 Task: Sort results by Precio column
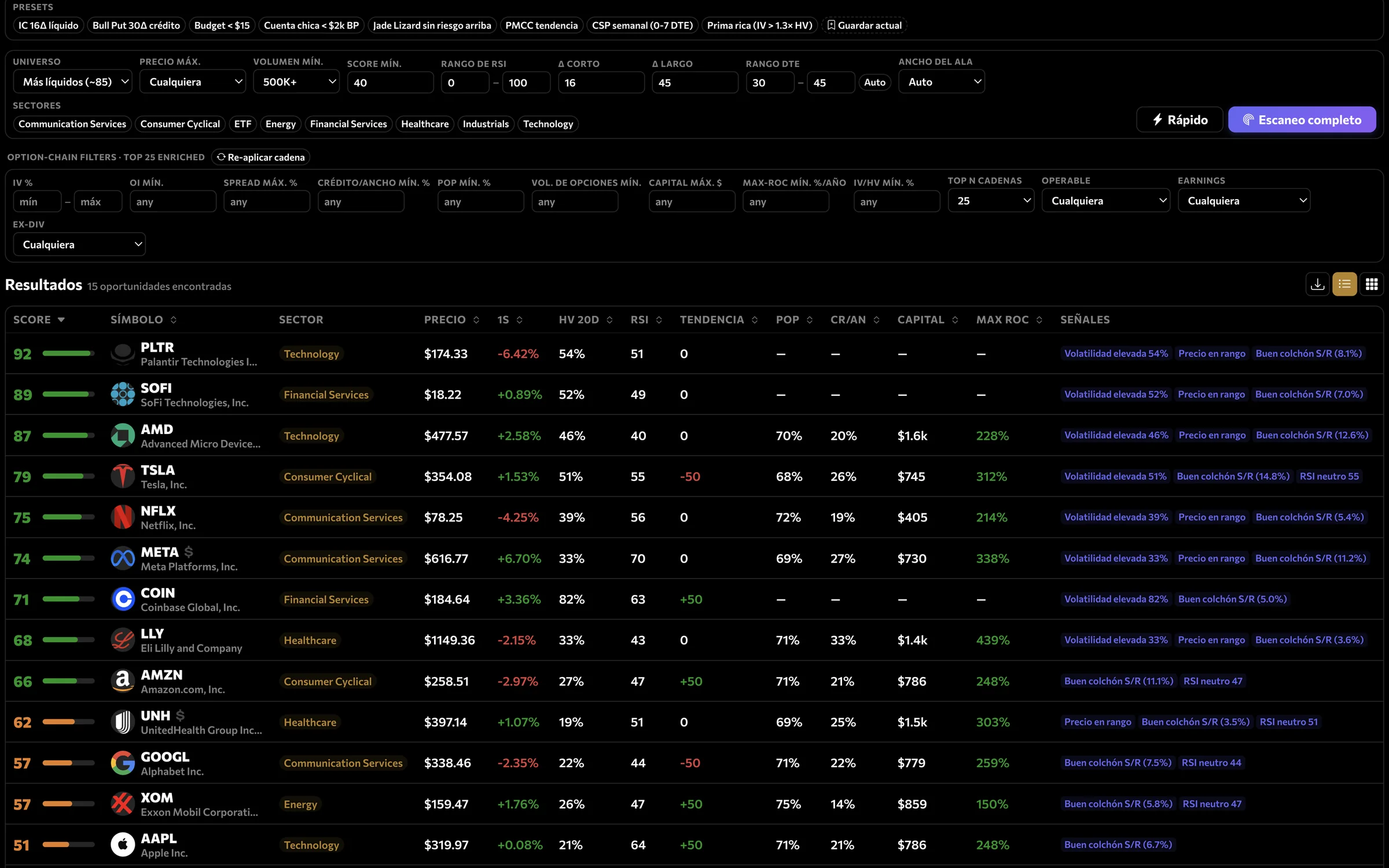coord(476,320)
